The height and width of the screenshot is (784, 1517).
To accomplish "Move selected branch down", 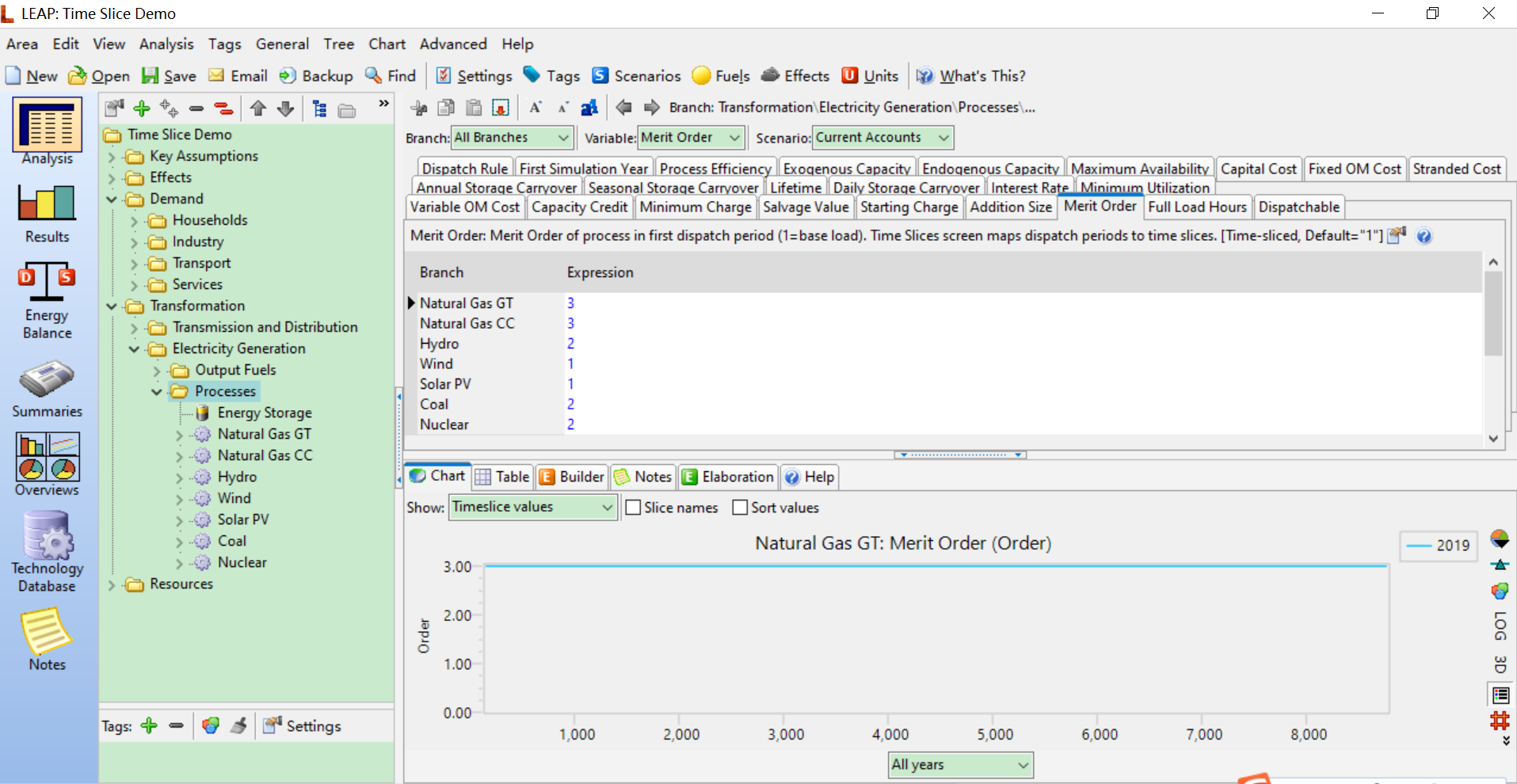I will click(x=286, y=108).
